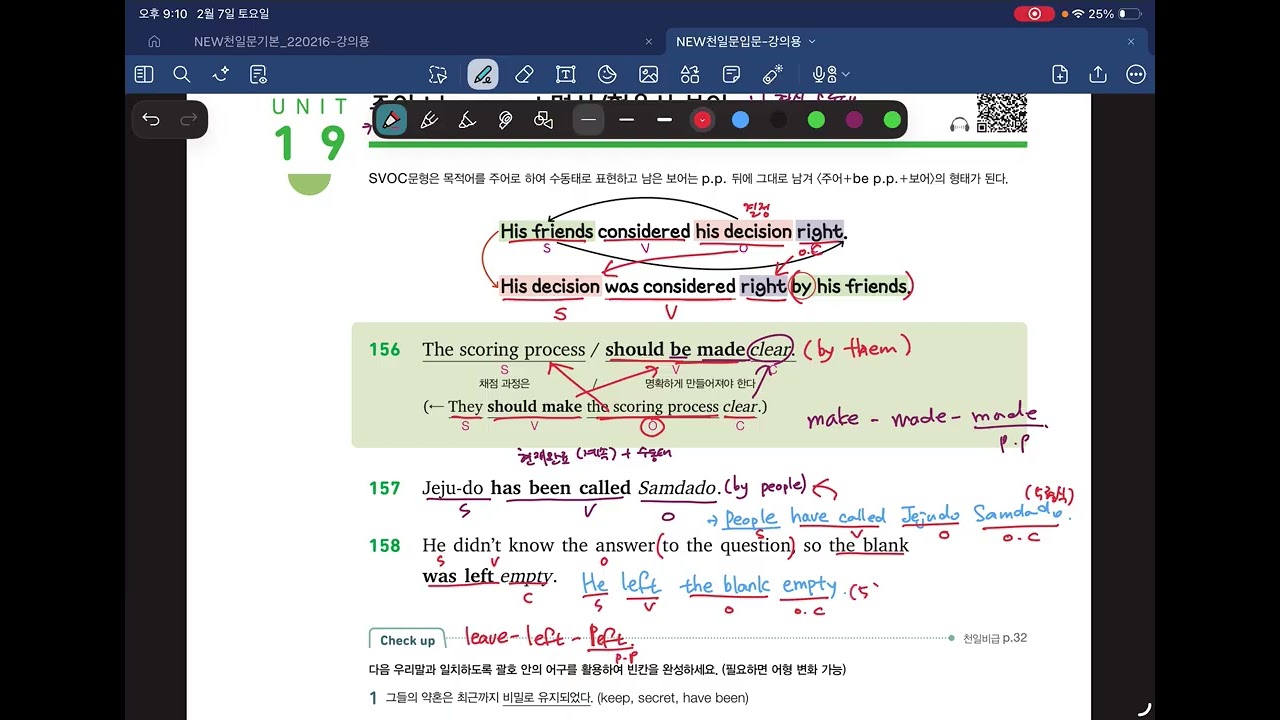Go to the home library
This screenshot has height=720, width=1280.
coord(154,42)
